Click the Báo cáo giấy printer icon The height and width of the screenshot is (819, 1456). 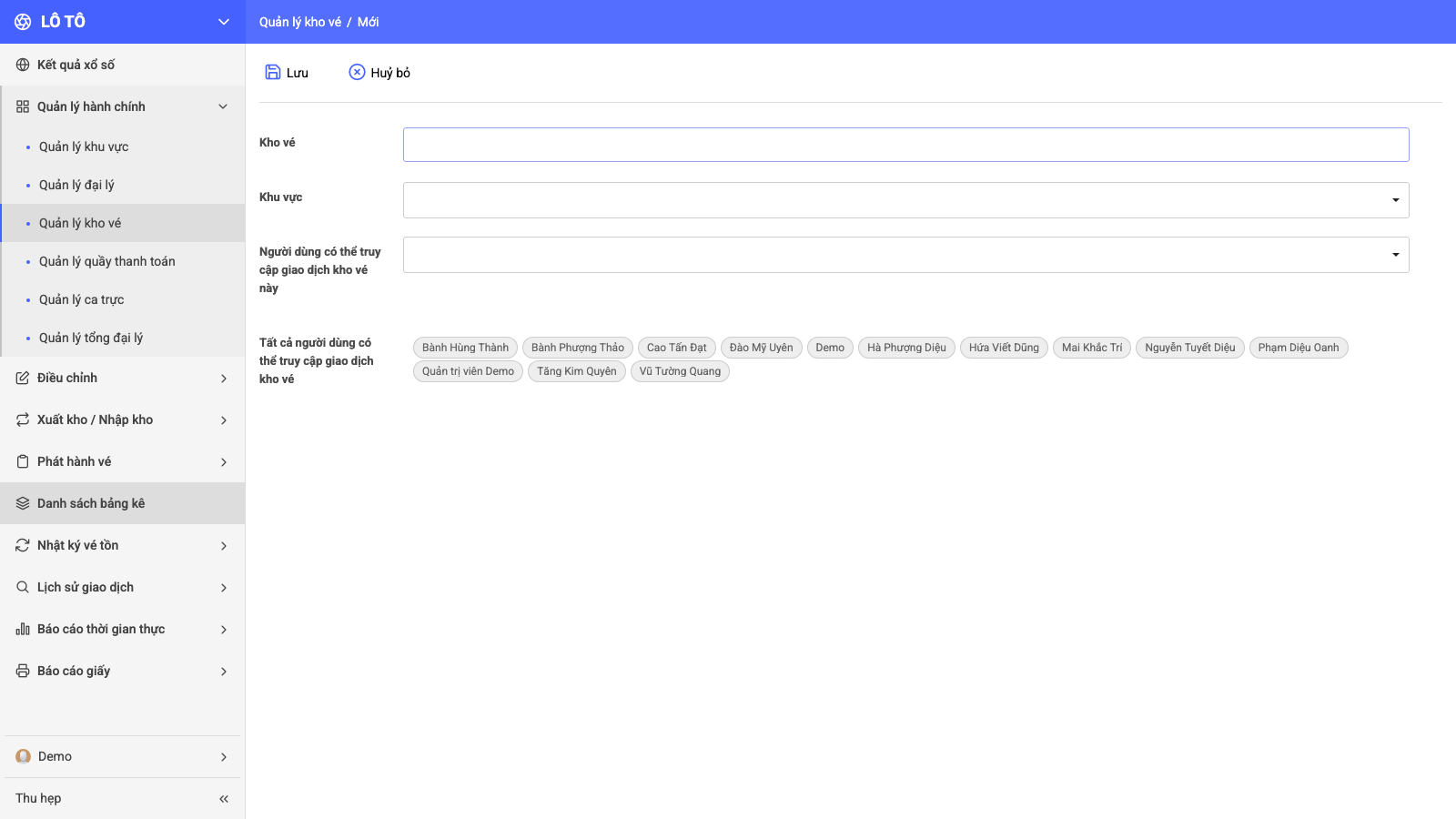(x=23, y=671)
